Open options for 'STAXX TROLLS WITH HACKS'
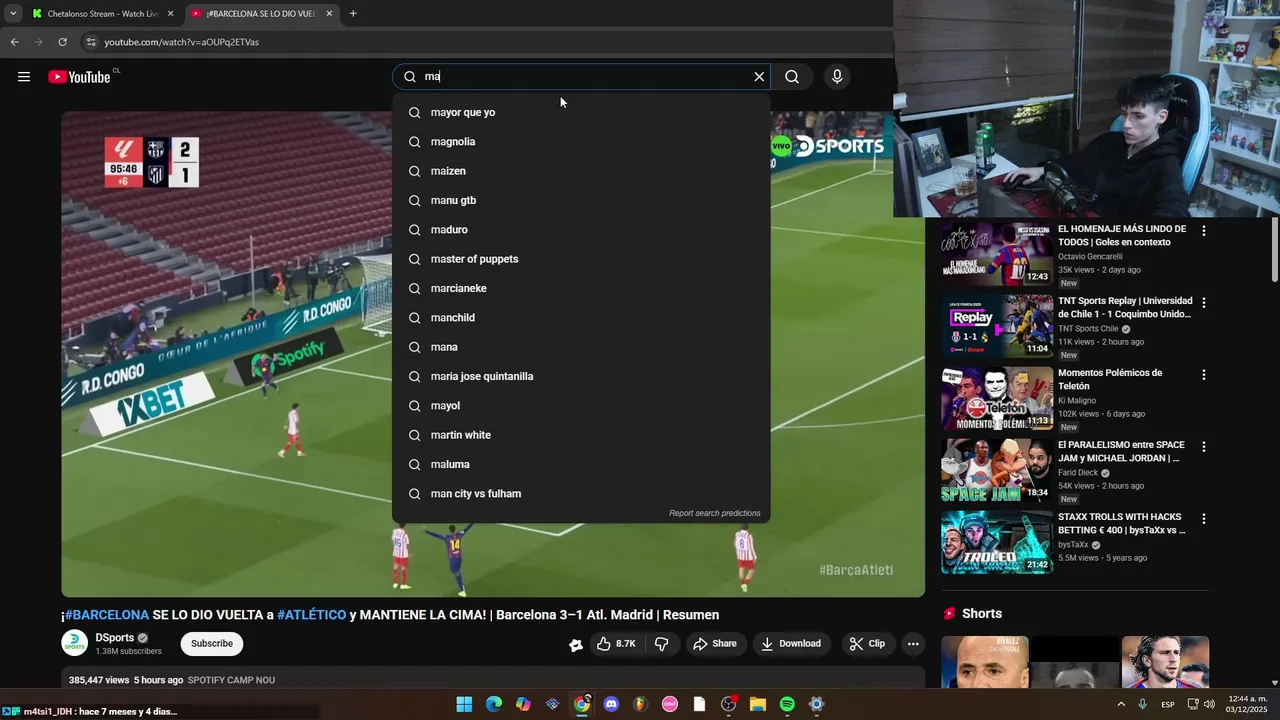This screenshot has width=1280, height=720. click(1204, 519)
